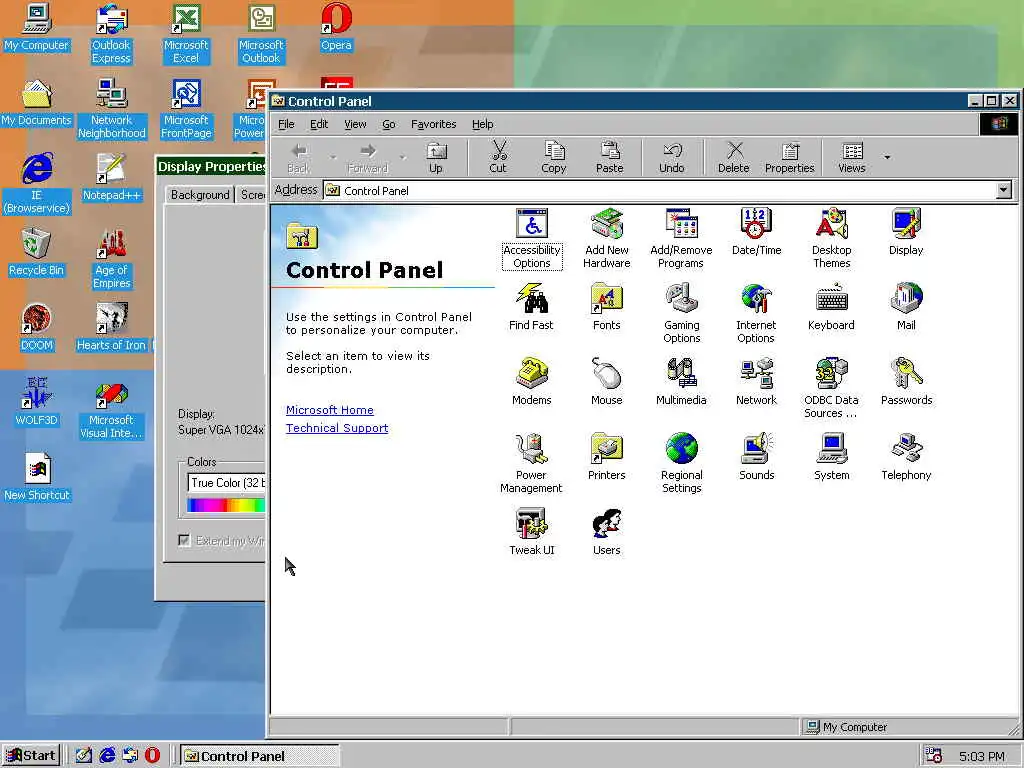Open the Mouse applet
This screenshot has width=1024, height=768.
(607, 382)
